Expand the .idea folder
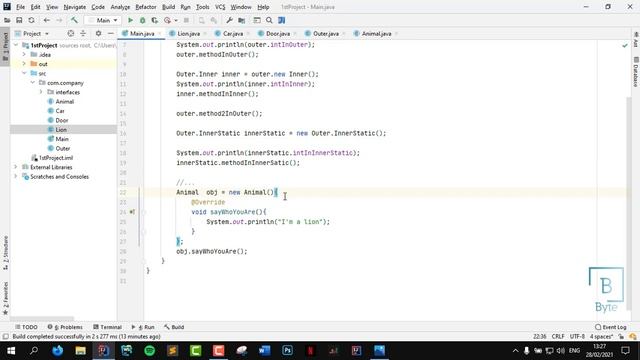 point(24,55)
